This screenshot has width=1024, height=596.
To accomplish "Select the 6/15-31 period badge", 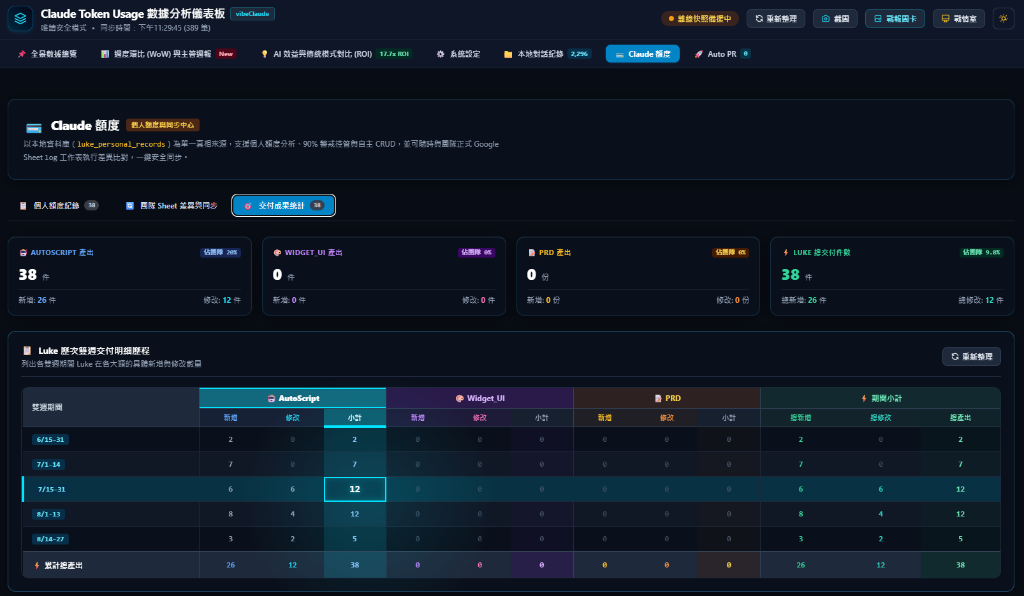I will (50, 439).
